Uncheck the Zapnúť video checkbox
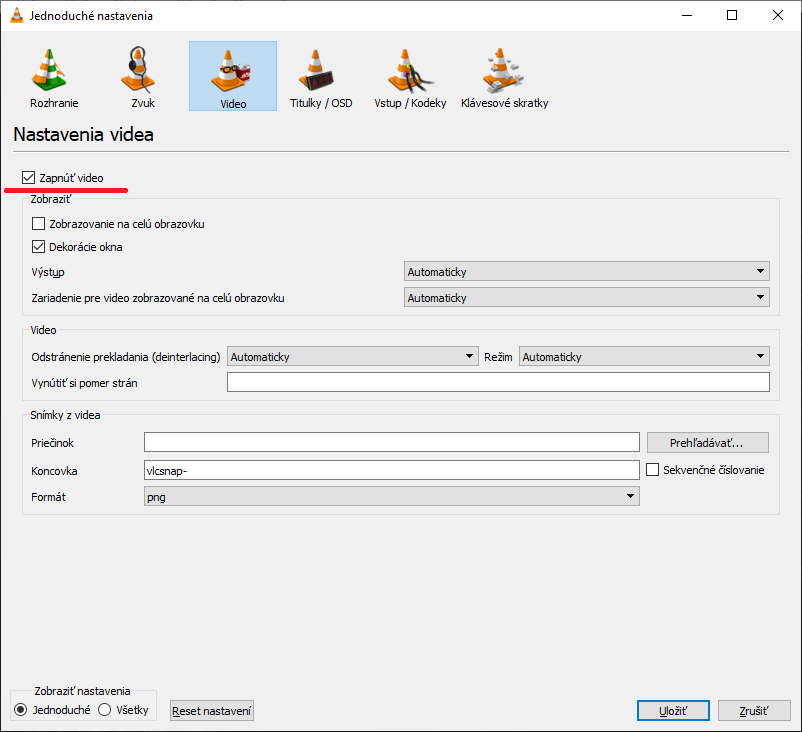This screenshot has width=802, height=732. (28, 178)
